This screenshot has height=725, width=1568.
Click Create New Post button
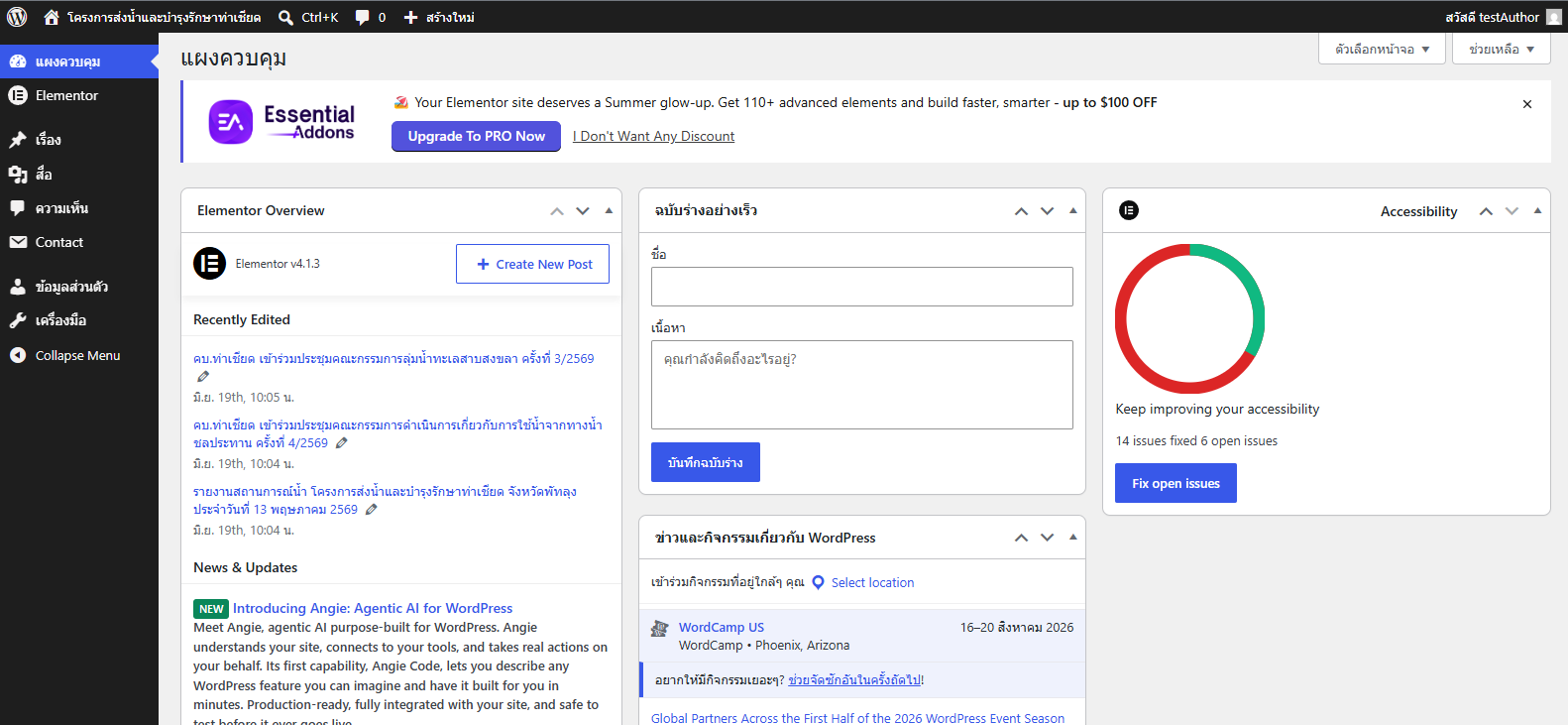pyautogui.click(x=532, y=264)
